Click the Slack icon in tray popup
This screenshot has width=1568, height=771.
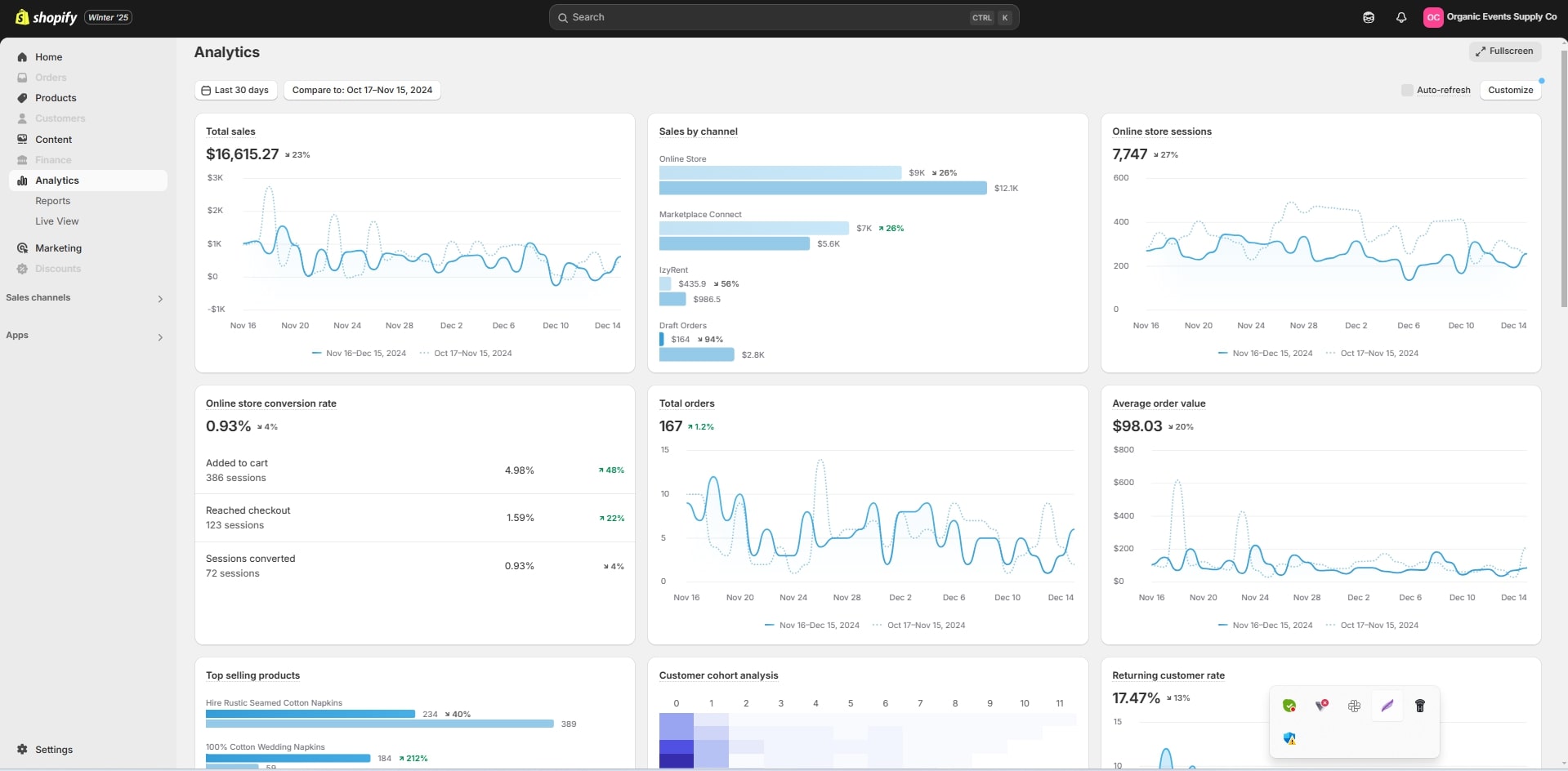pyautogui.click(x=1354, y=706)
